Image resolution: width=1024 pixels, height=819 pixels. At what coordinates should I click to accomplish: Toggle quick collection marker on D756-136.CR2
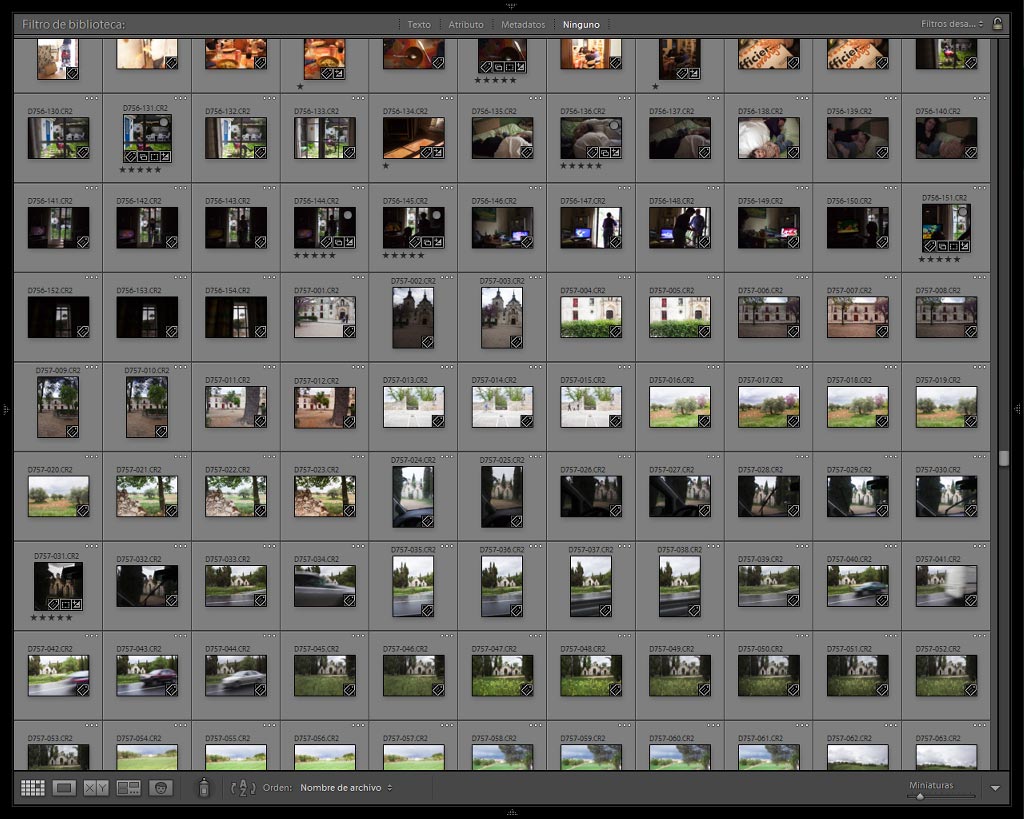[x=614, y=125]
